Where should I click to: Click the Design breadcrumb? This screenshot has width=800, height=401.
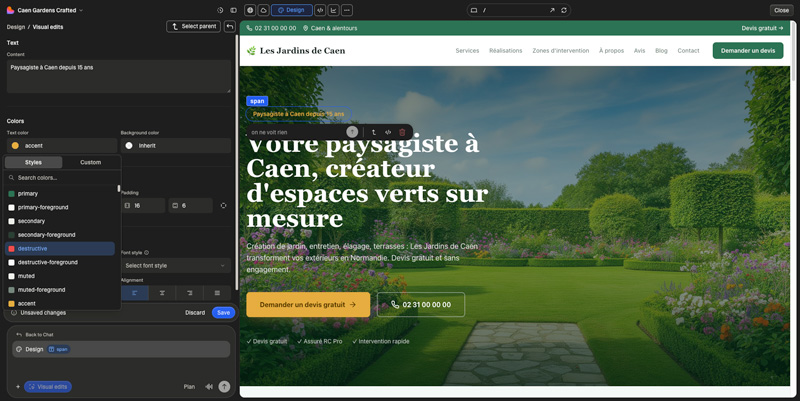16,27
